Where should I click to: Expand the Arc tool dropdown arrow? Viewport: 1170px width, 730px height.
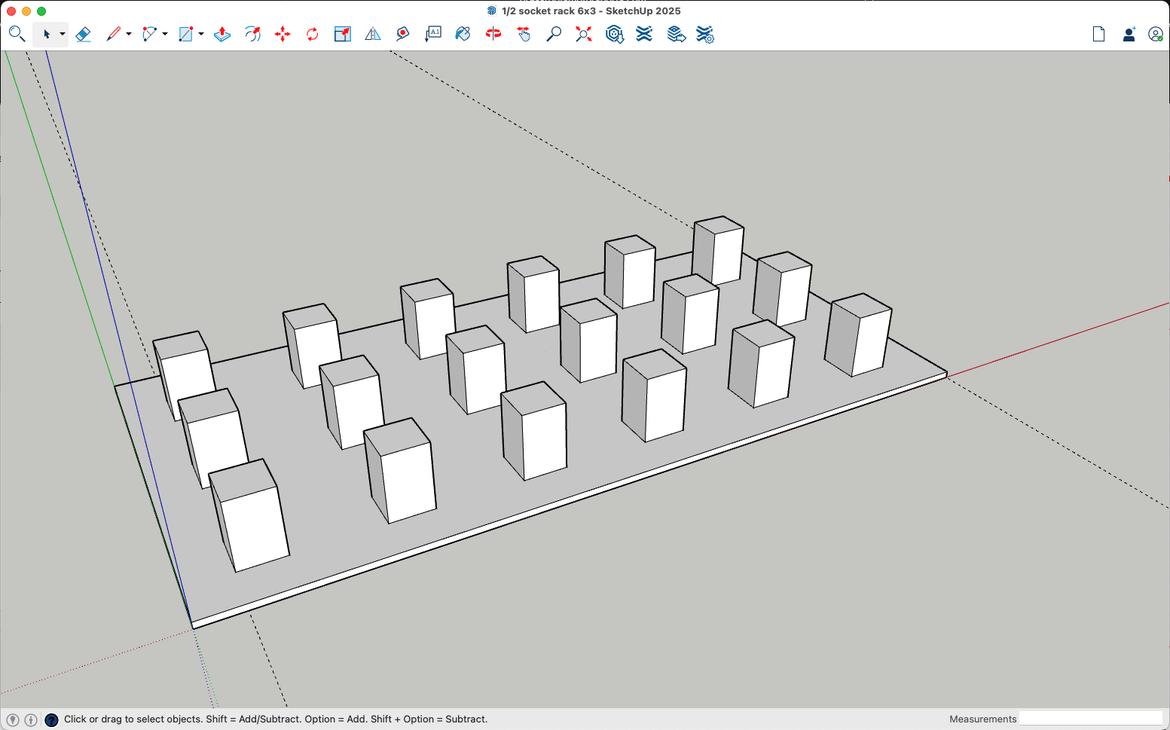(165, 34)
